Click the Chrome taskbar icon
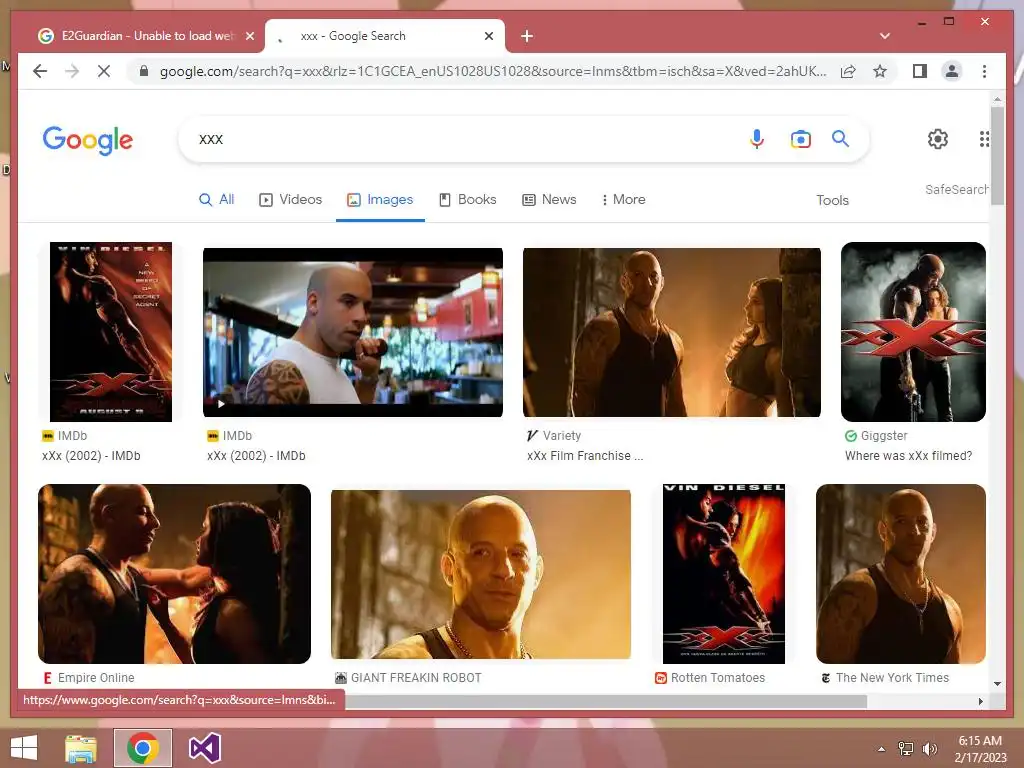This screenshot has width=1024, height=768. [143, 748]
